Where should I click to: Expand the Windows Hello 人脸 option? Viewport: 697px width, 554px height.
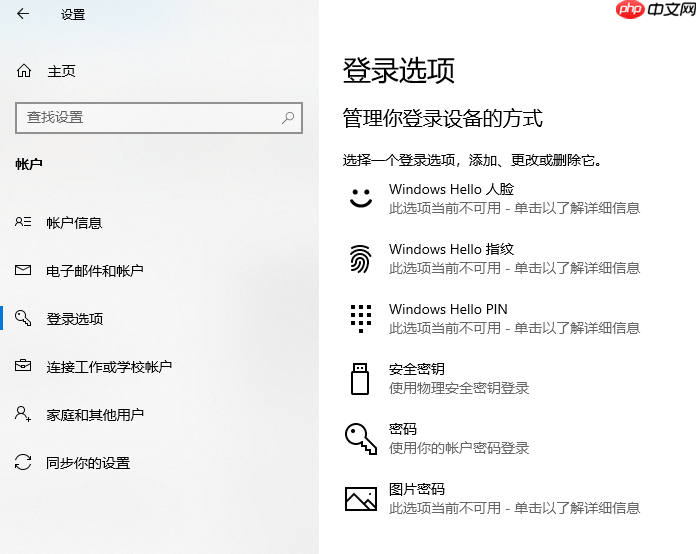(493, 198)
